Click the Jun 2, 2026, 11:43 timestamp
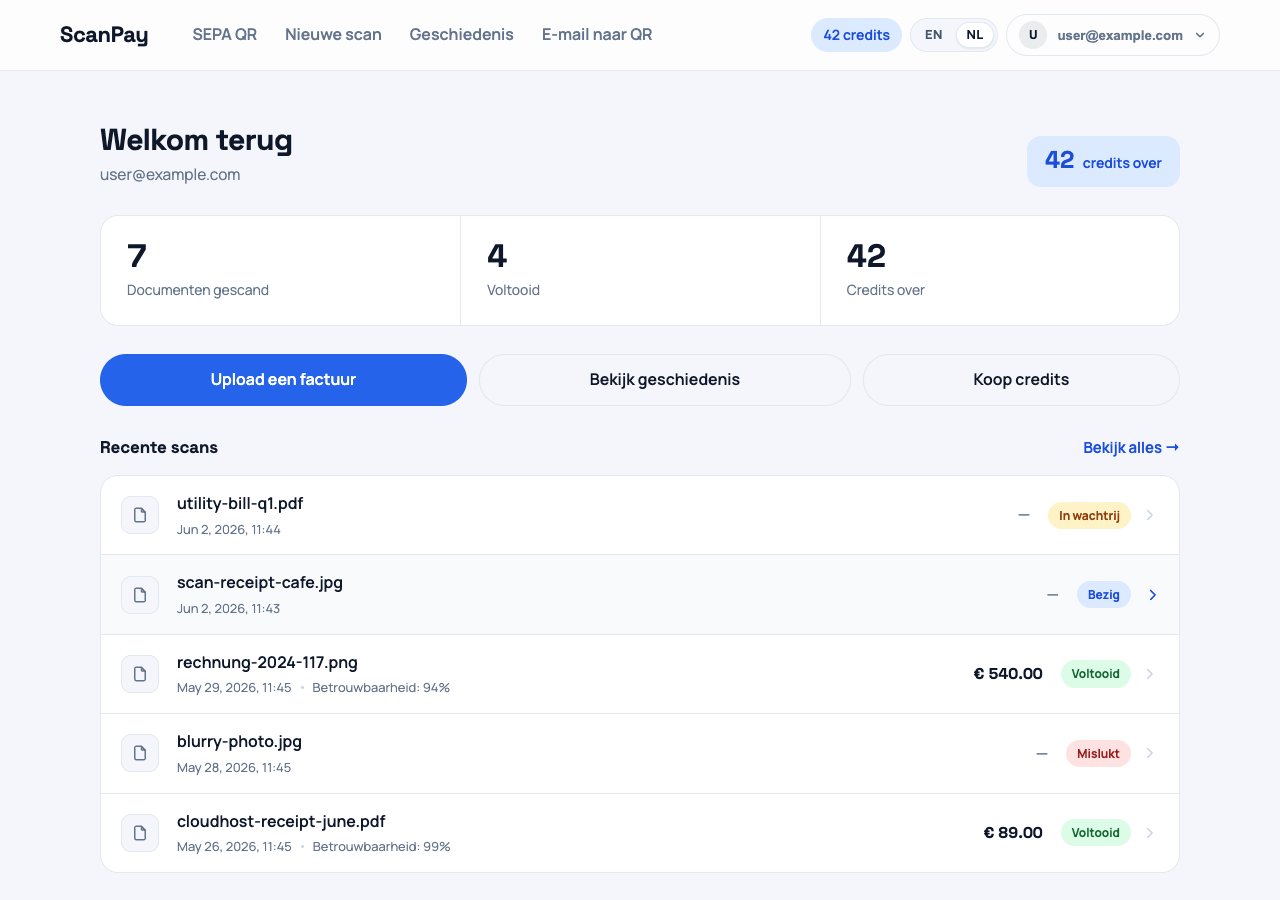This screenshot has height=900, width=1280. point(229,609)
